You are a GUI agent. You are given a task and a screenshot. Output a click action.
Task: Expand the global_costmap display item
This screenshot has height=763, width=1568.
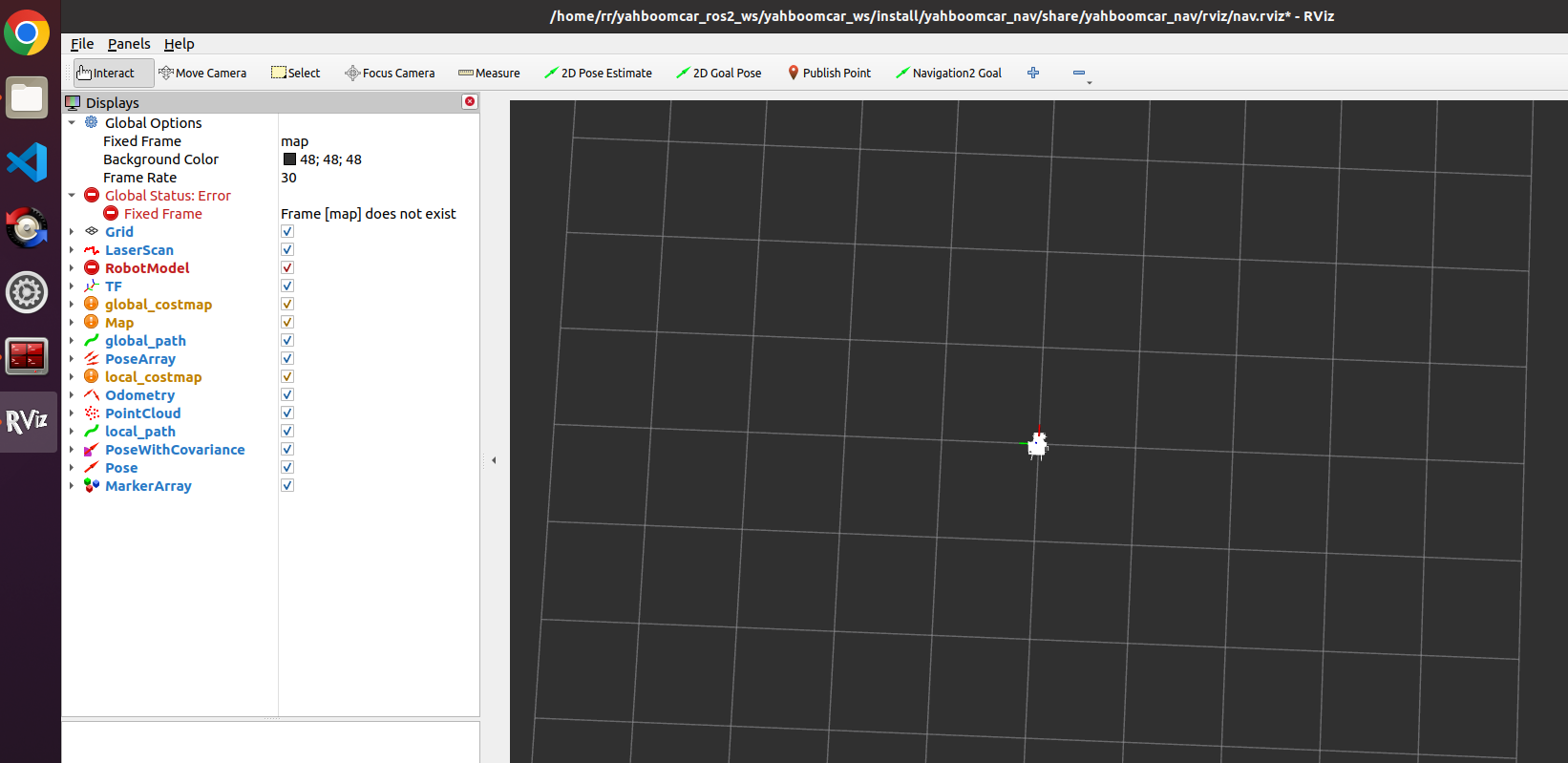pos(72,305)
